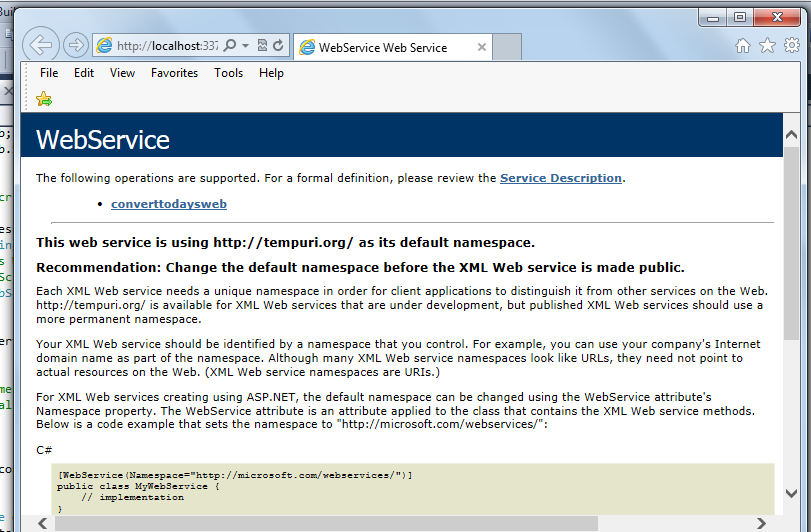Refresh the page with the reload icon
This screenshot has height=532, width=811.
278,45
